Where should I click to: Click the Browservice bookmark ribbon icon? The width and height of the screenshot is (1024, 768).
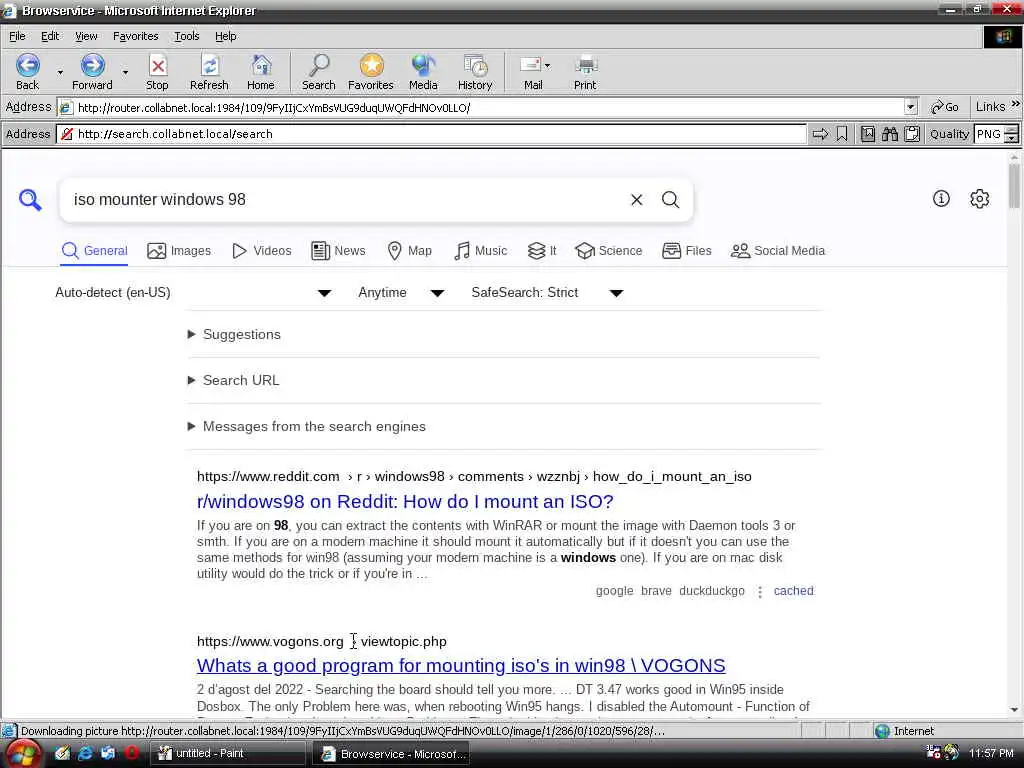pos(842,134)
